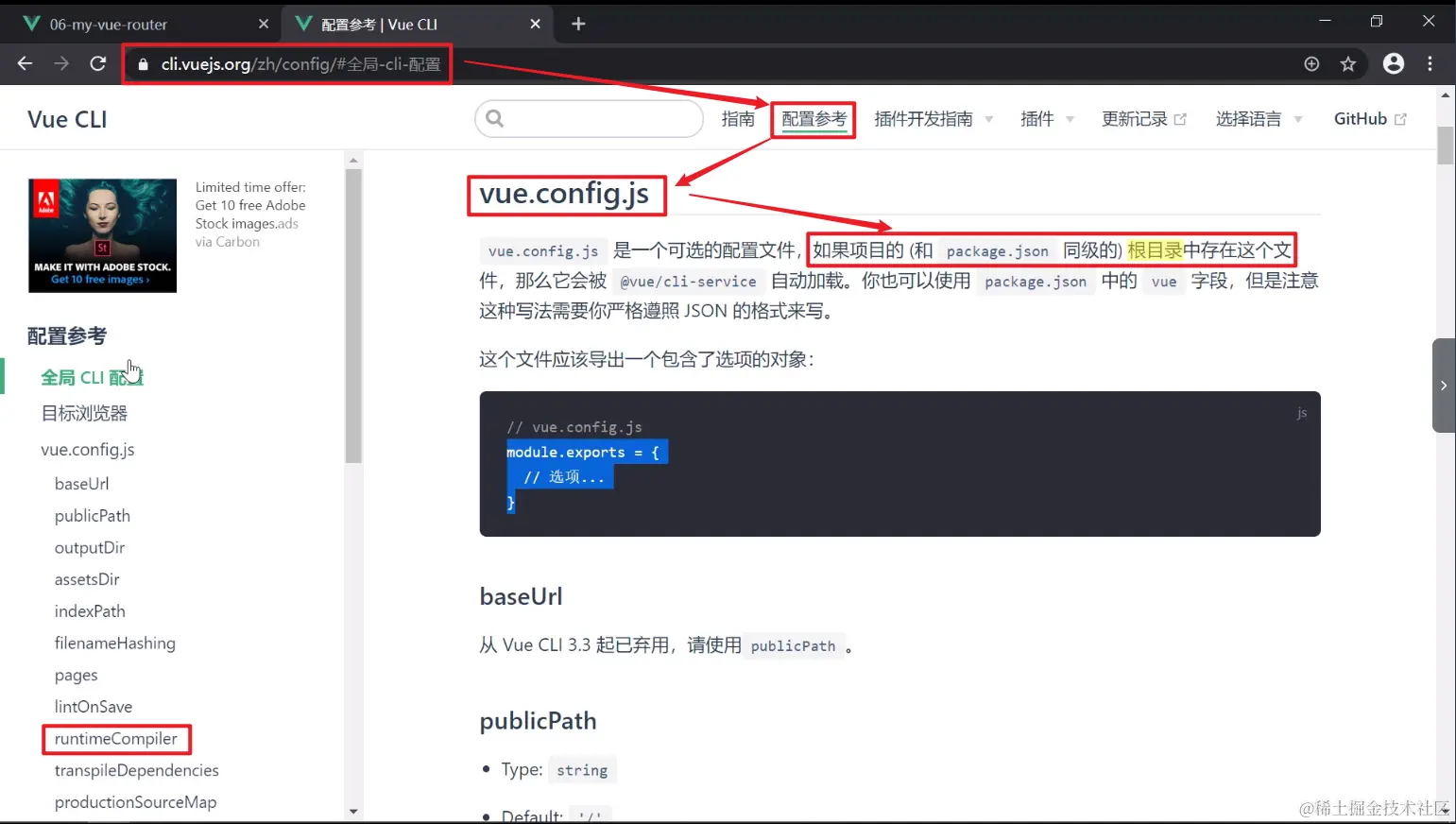The width and height of the screenshot is (1456, 824).
Task: Expand the 插件开发指南 dropdown
Action: (x=934, y=119)
